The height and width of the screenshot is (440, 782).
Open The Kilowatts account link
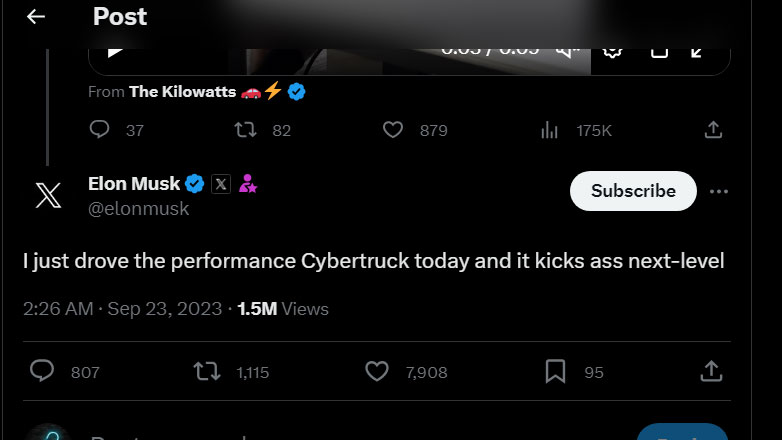coord(182,92)
